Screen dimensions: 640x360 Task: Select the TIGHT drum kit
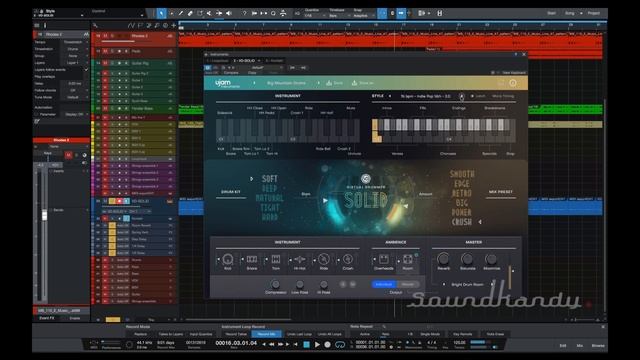[x=269, y=207]
